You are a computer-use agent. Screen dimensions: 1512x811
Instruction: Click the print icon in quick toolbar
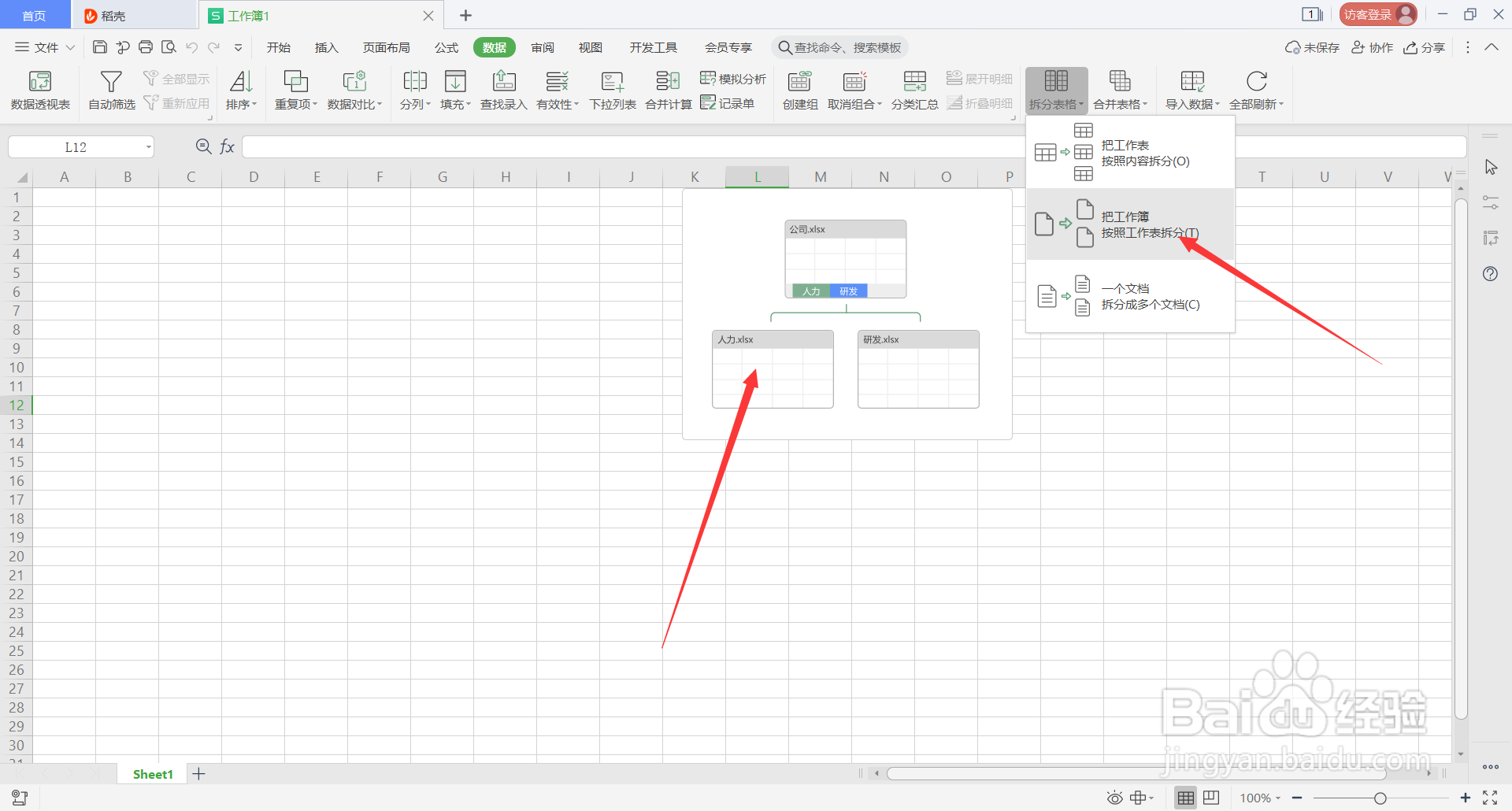[146, 47]
